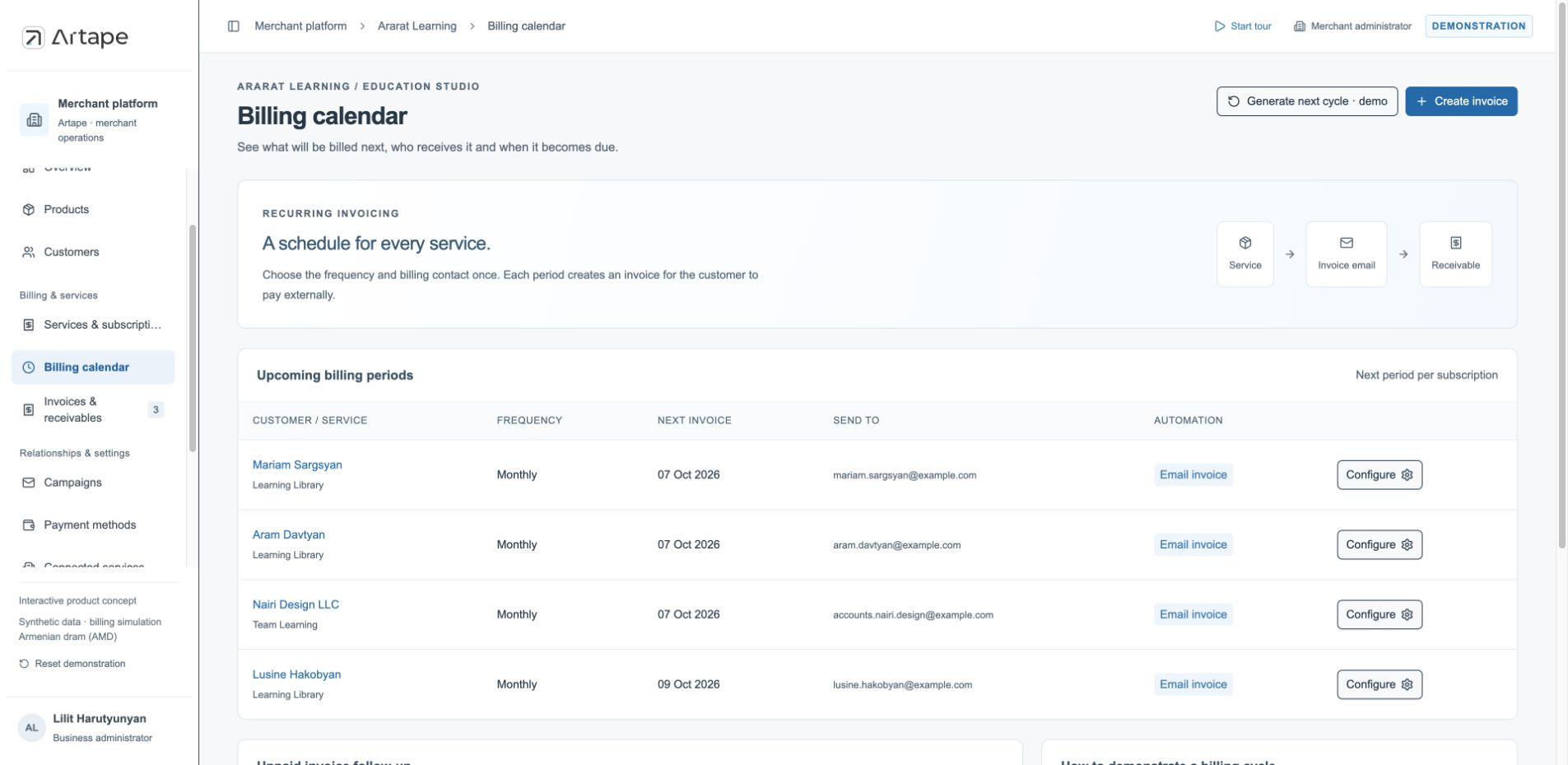Image resolution: width=1568 pixels, height=765 pixels.
Task: Click Email invoice tag for Nairi Design LLC
Action: tap(1193, 615)
